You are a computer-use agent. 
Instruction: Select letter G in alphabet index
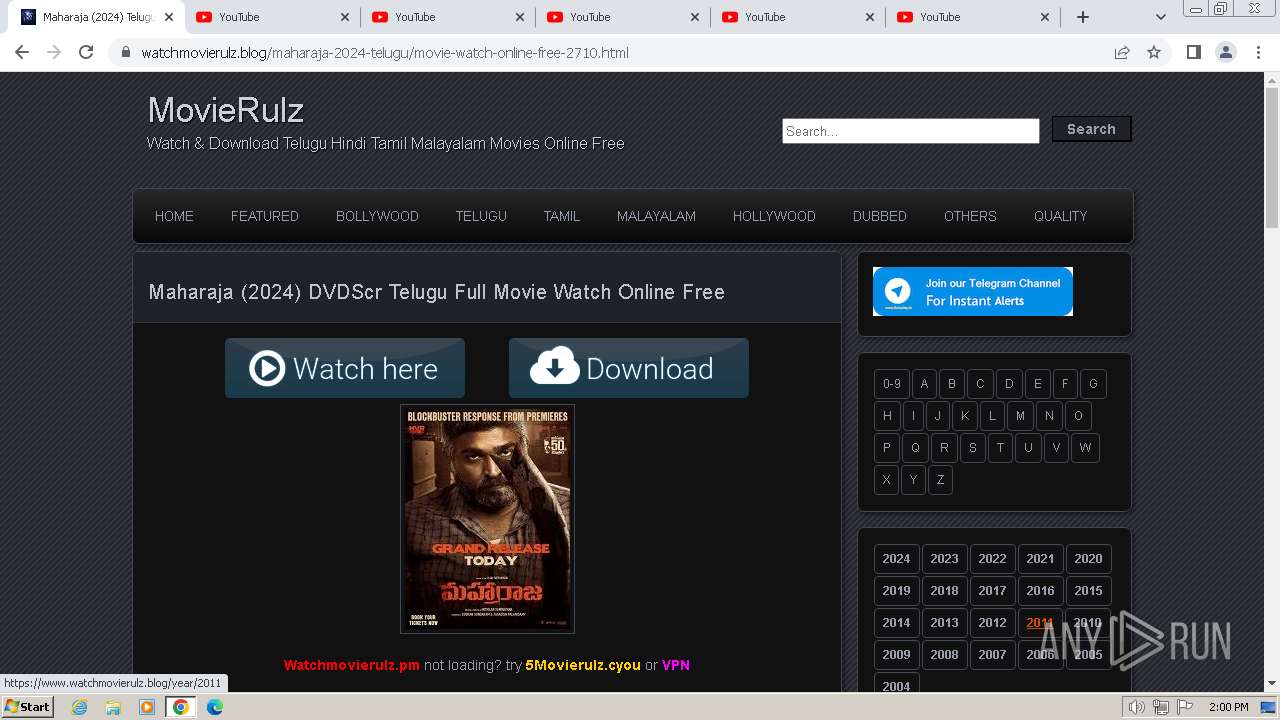[1093, 384]
